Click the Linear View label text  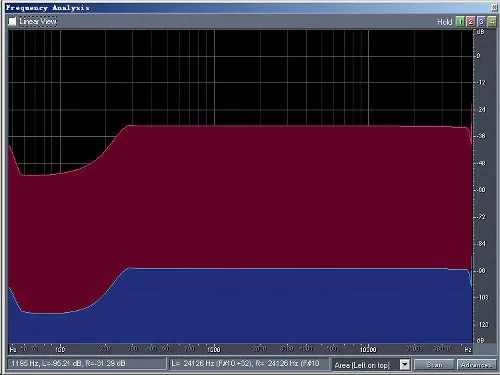click(x=38, y=22)
